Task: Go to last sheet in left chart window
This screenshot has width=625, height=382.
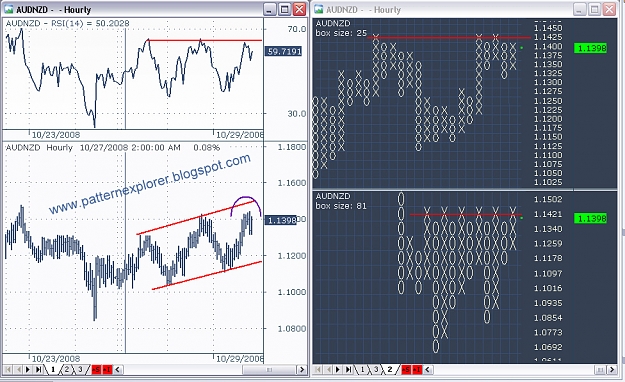Action: coord(38,370)
